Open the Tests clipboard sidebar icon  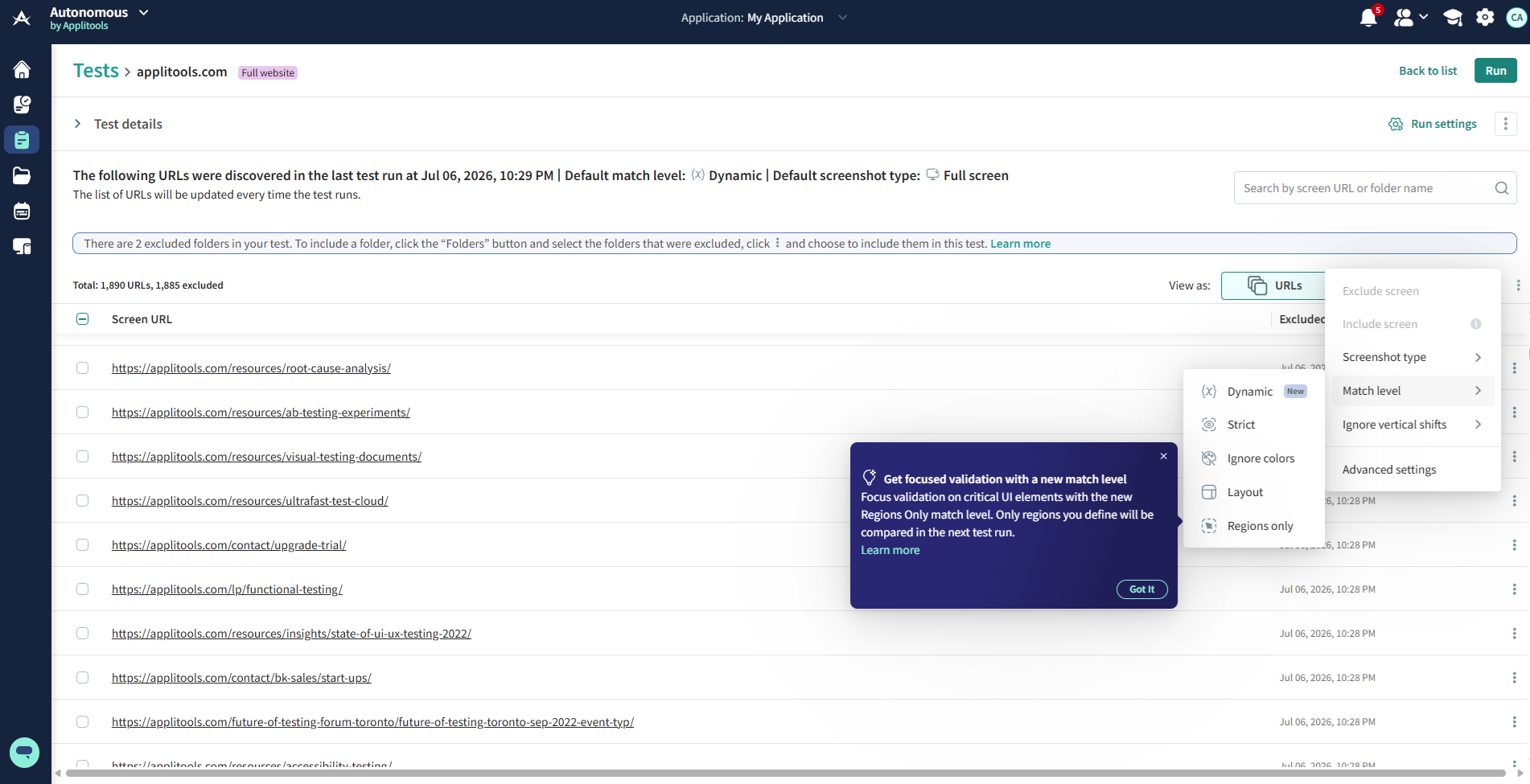coord(22,140)
